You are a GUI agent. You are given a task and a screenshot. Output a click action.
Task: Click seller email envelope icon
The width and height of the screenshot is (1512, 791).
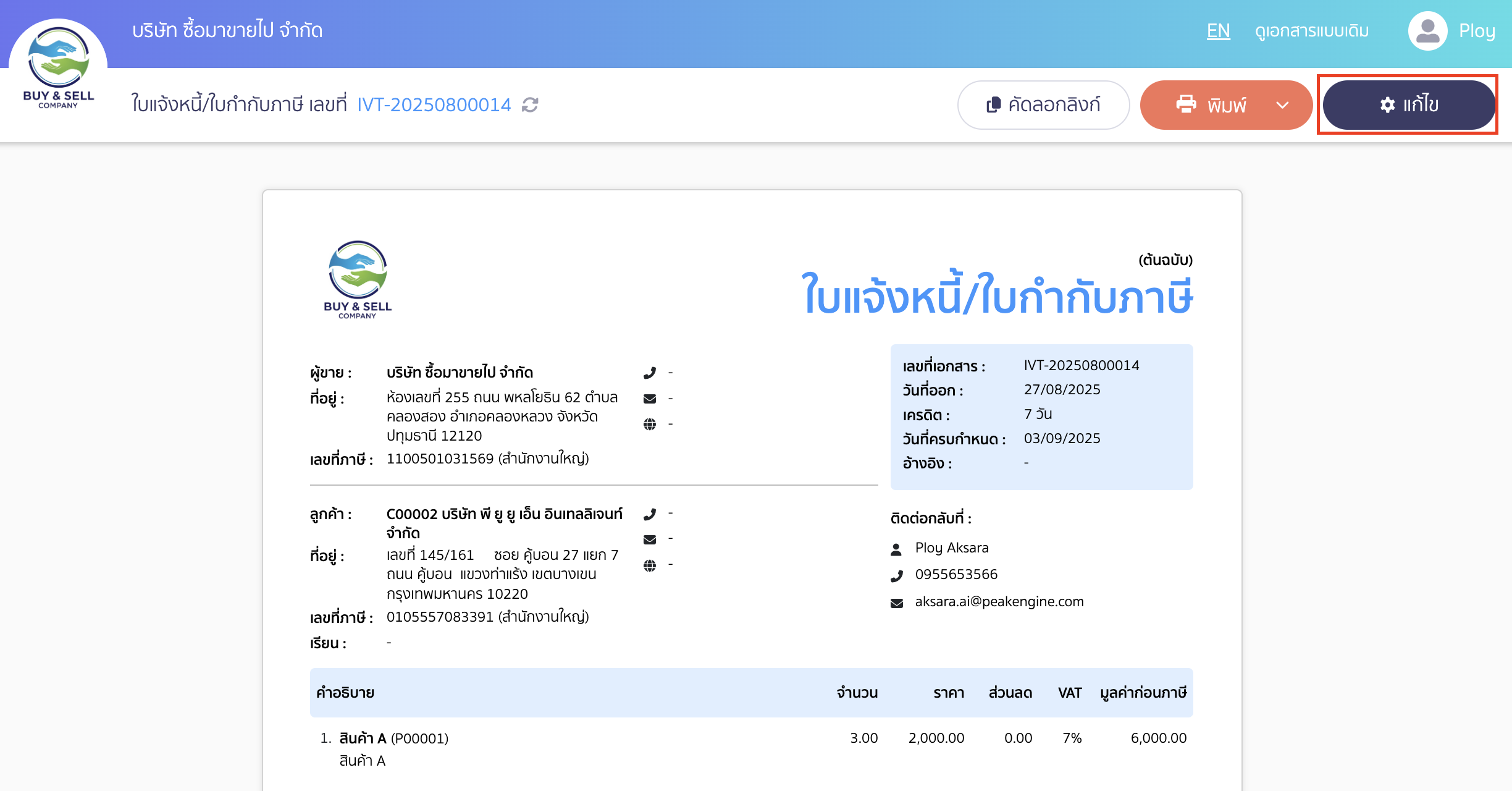650,399
